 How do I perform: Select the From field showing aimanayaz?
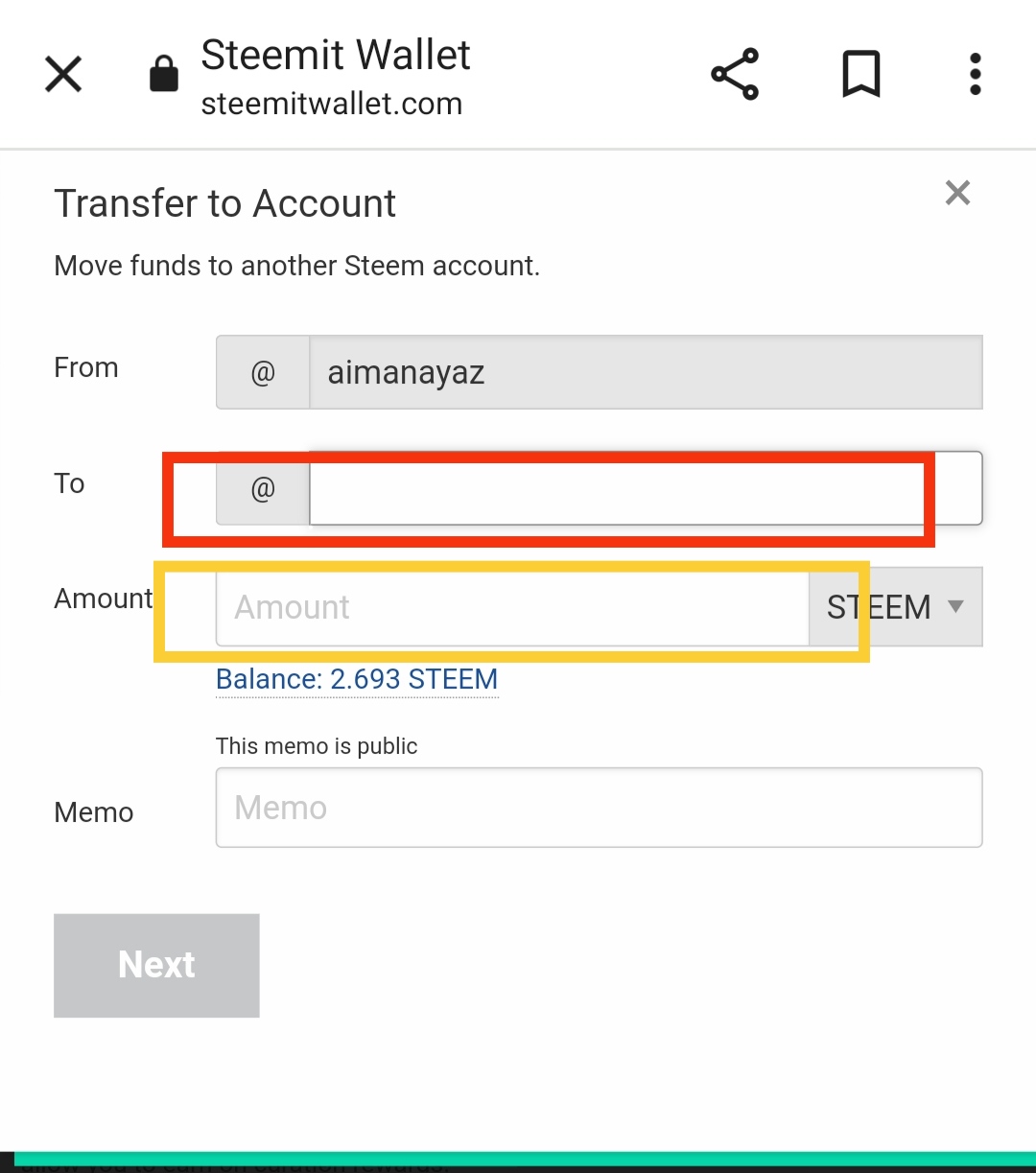(x=645, y=372)
